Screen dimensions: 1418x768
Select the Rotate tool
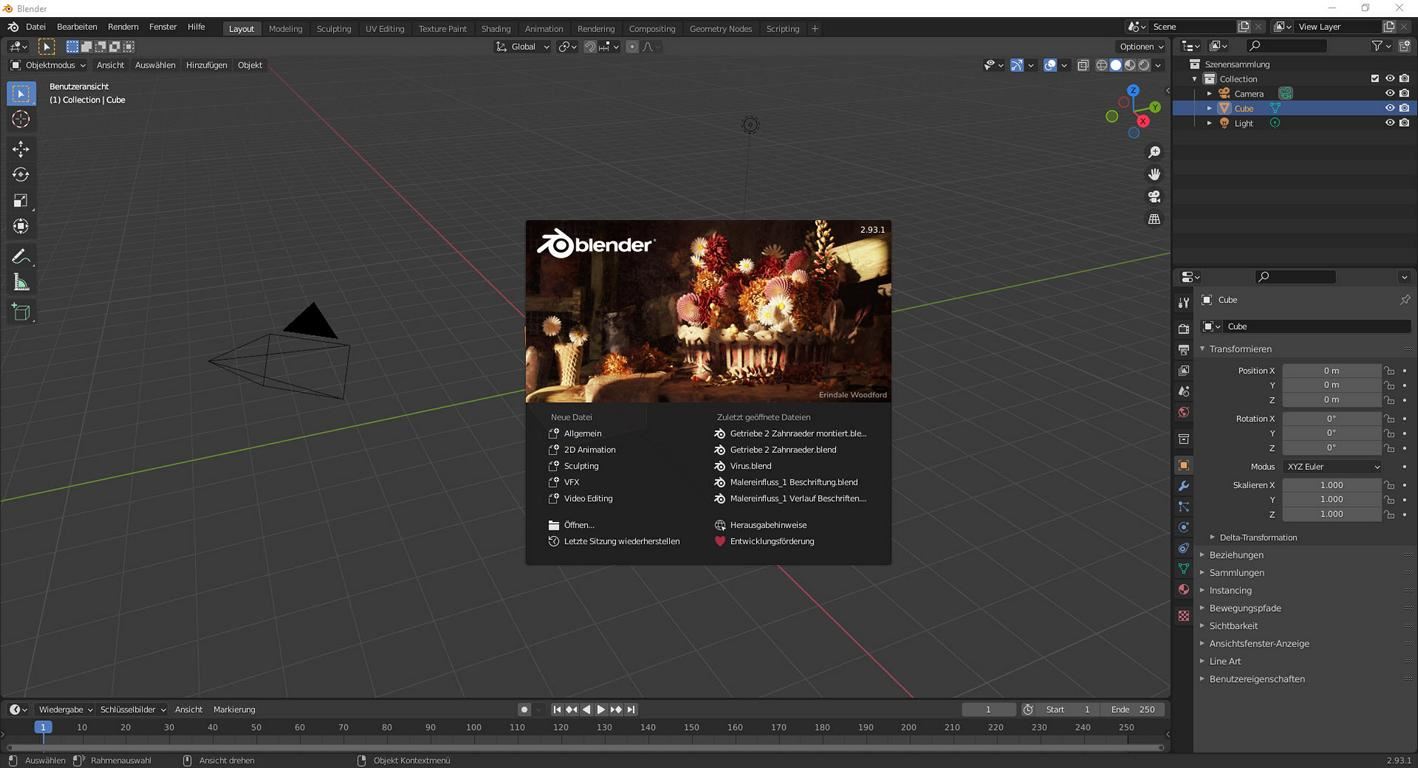[20, 175]
